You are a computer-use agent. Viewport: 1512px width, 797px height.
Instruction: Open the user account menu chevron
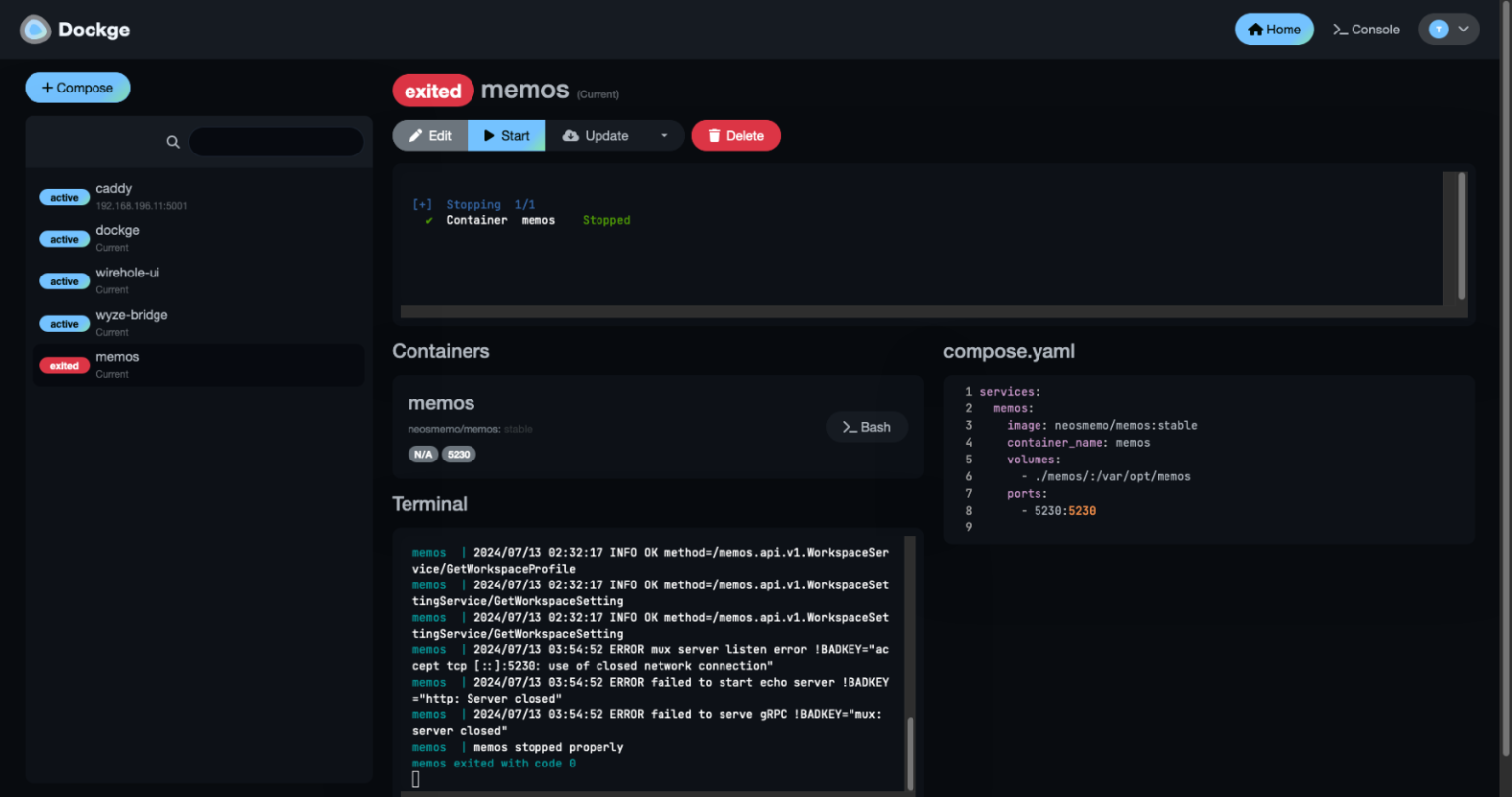[x=1464, y=29]
